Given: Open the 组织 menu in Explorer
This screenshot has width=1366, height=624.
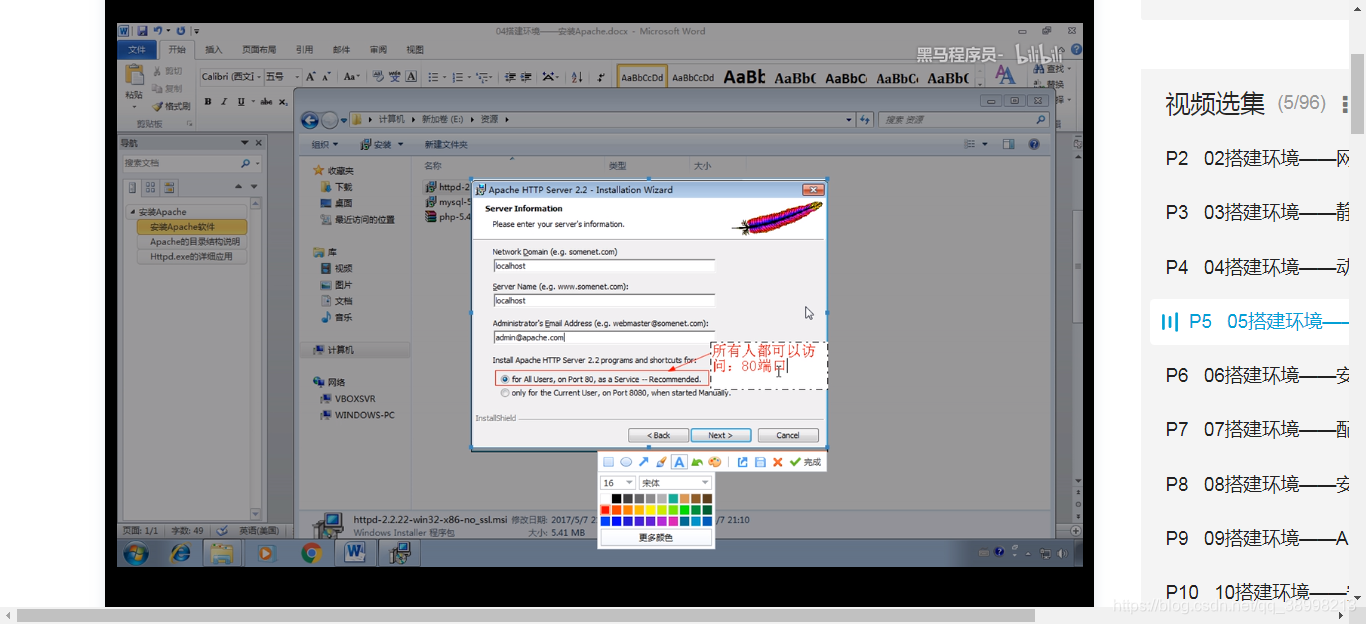Looking at the screenshot, I should (324, 145).
